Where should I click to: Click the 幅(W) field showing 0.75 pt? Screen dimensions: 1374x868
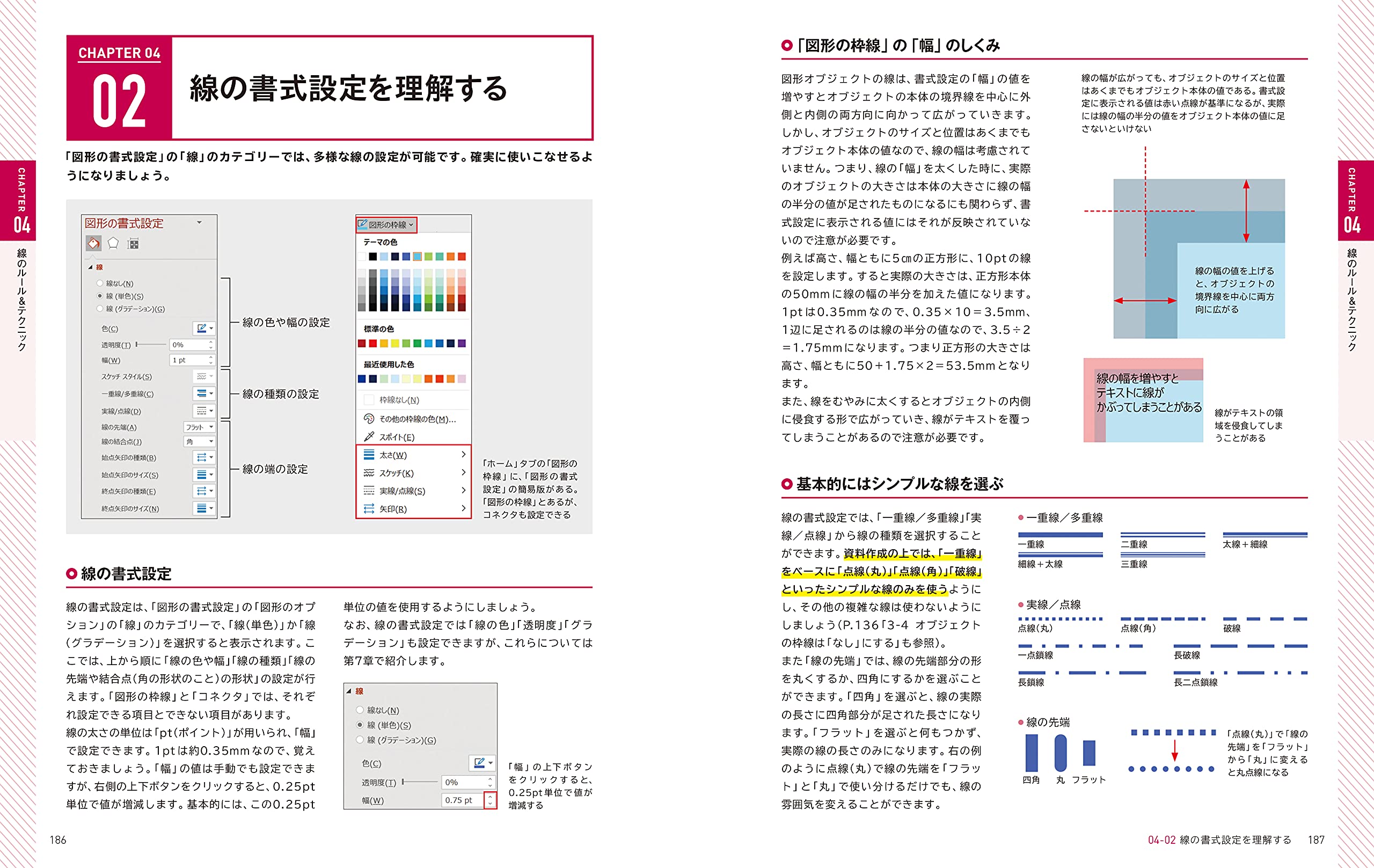463,800
